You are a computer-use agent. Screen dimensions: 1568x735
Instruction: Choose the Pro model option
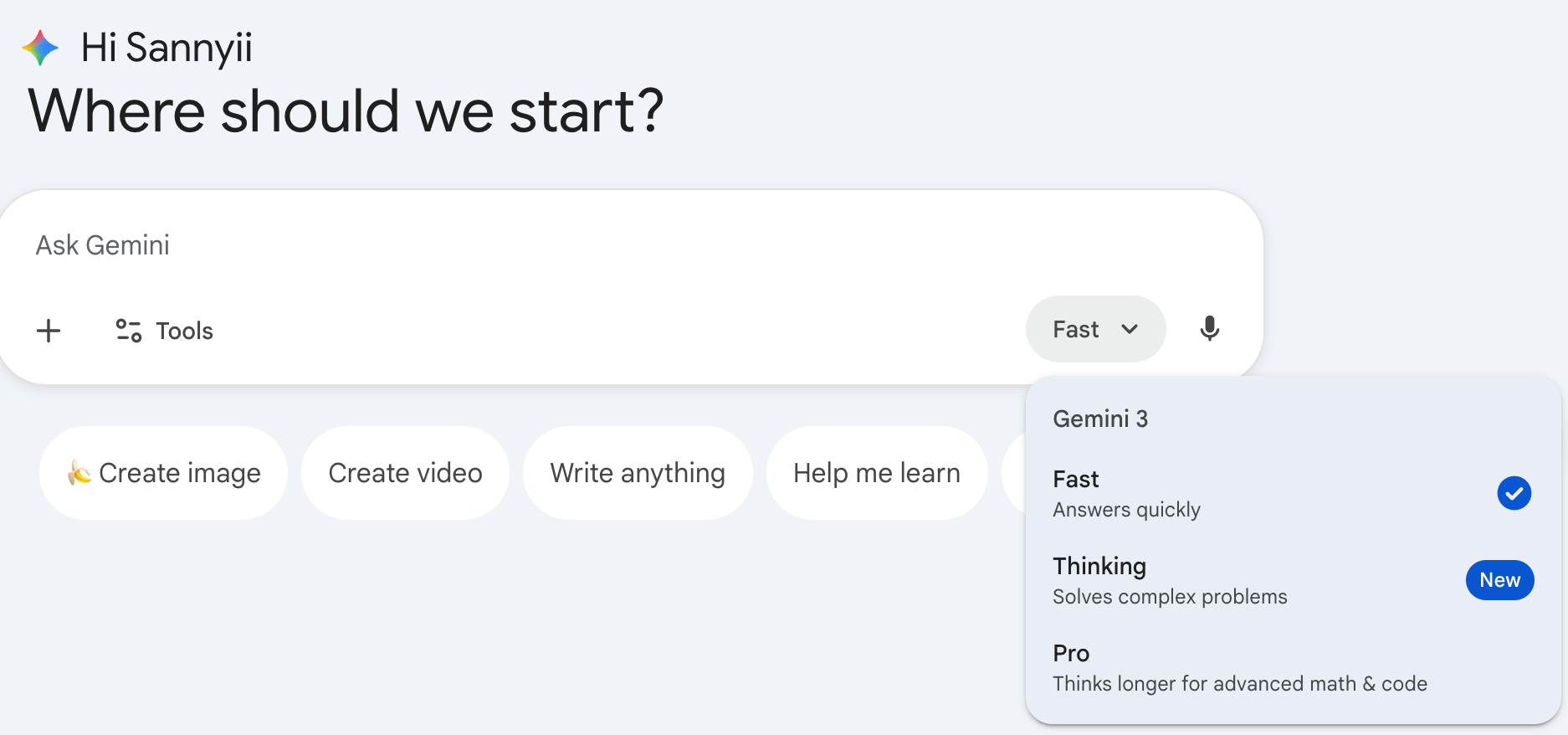point(1238,667)
